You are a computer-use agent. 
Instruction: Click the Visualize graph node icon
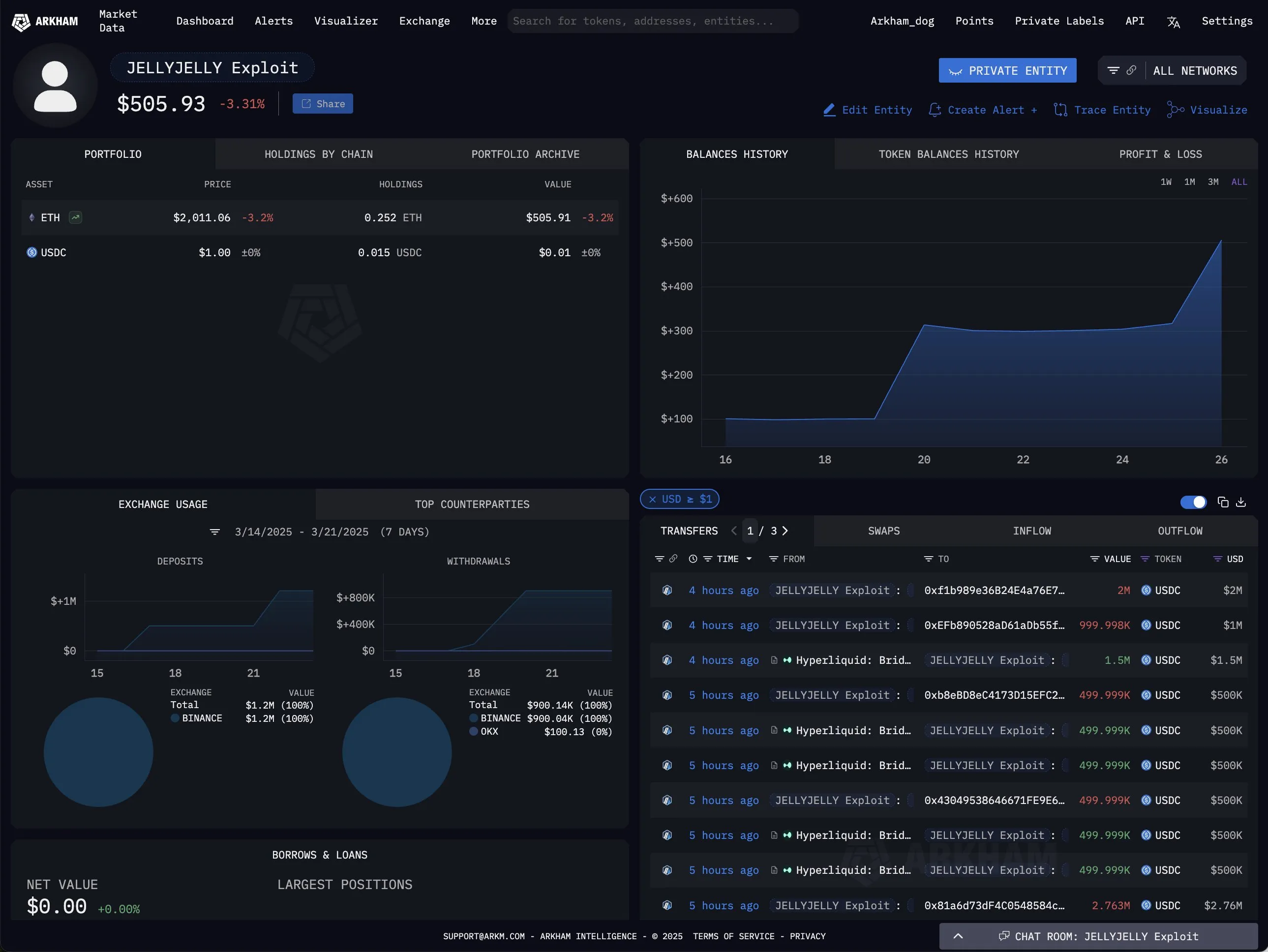(1175, 110)
